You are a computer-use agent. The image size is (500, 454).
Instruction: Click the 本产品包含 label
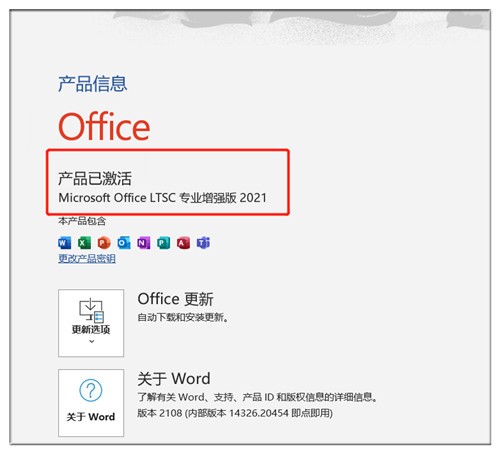click(82, 221)
